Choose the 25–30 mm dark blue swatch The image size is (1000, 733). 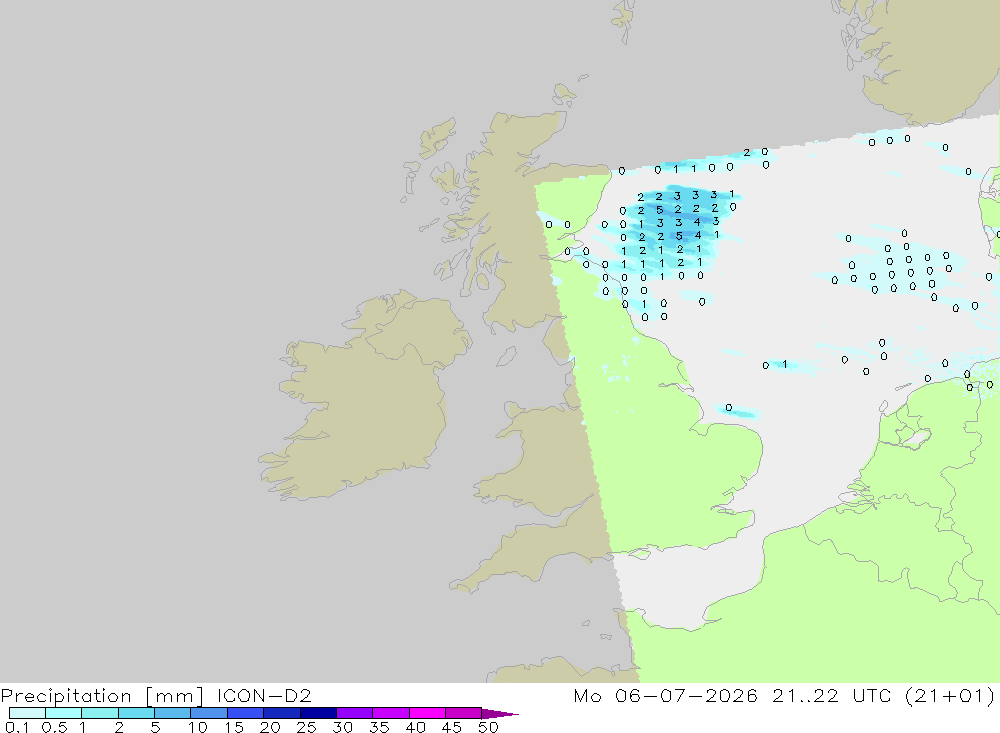click(318, 713)
